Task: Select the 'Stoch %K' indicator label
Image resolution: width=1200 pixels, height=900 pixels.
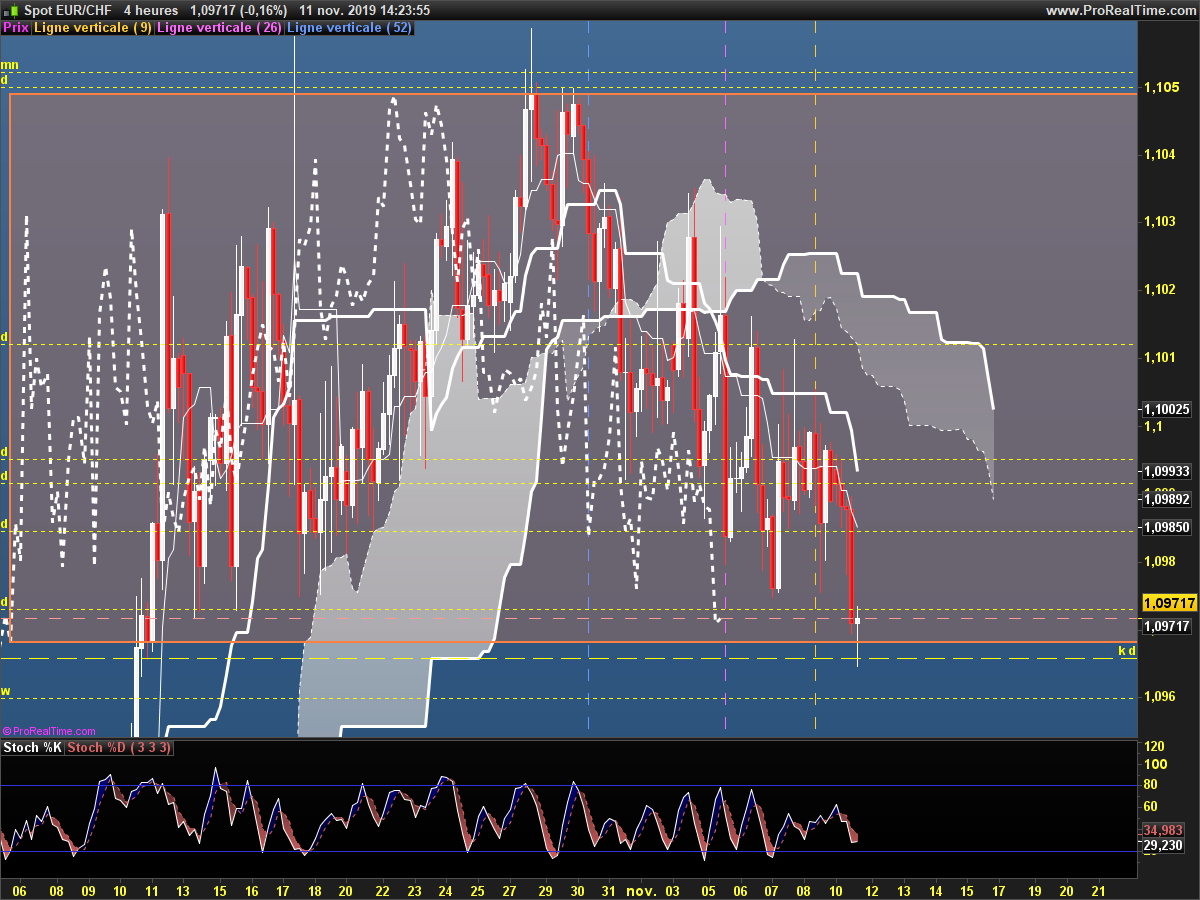Action: (x=32, y=747)
